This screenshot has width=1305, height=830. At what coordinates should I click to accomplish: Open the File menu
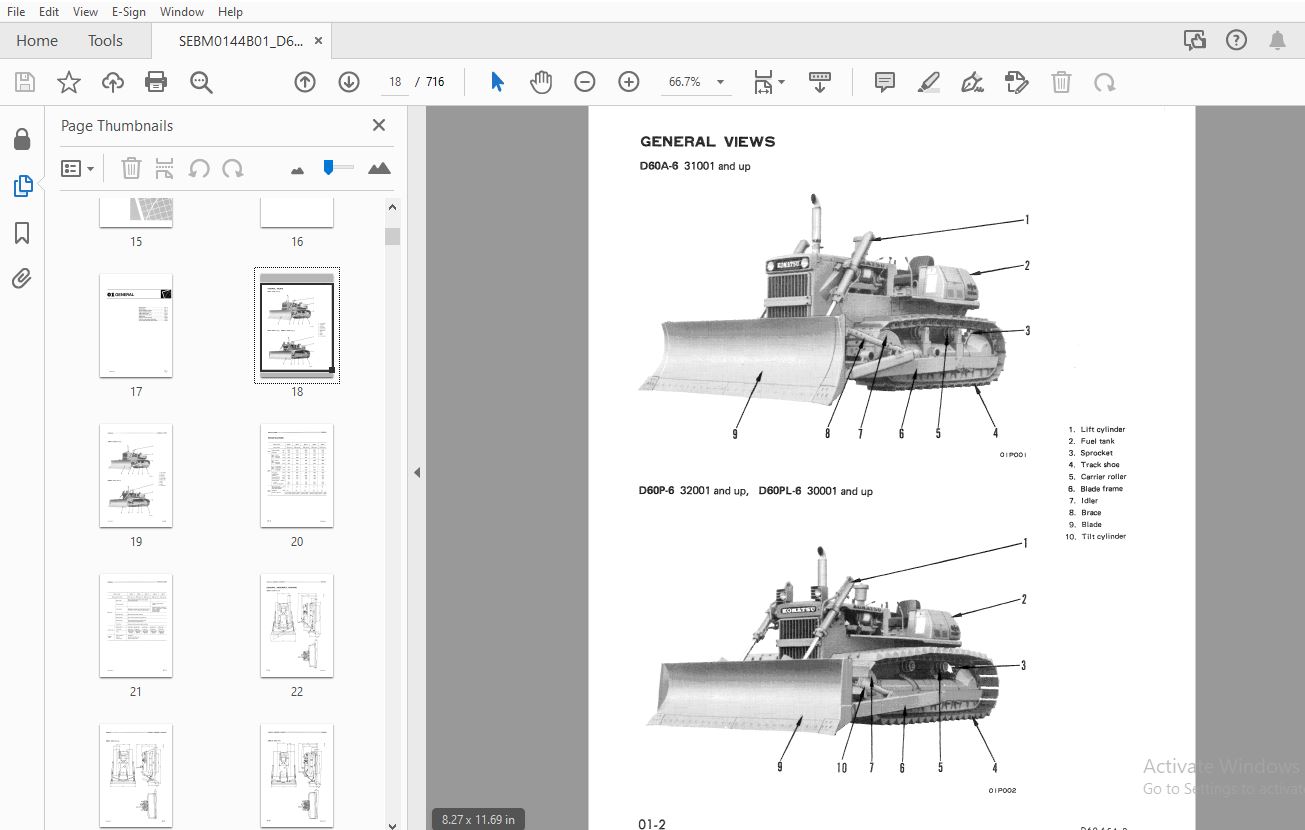pyautogui.click(x=17, y=12)
